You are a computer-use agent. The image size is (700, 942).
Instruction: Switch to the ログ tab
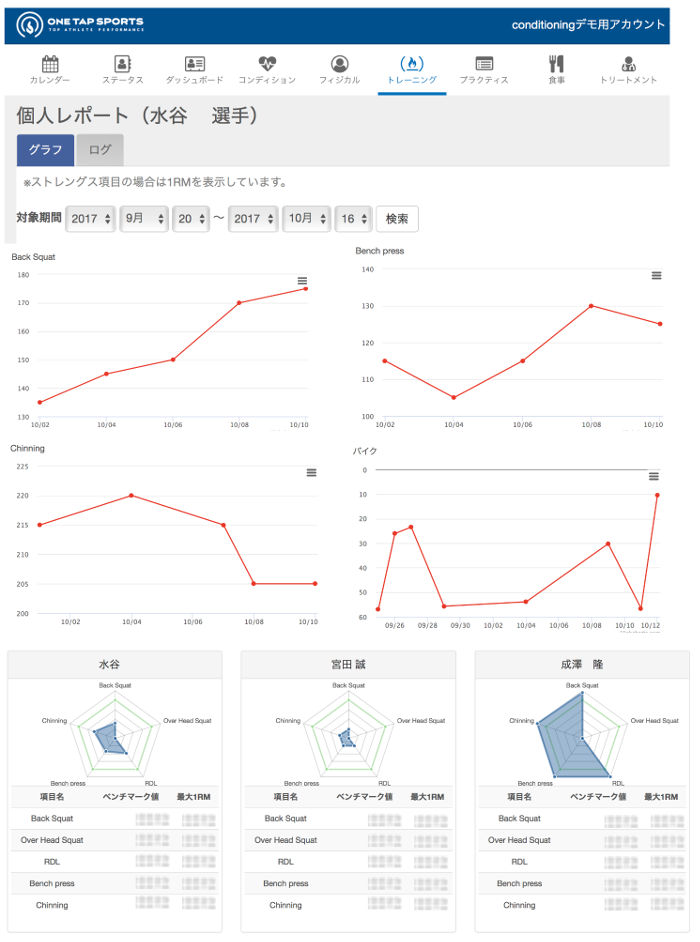click(100, 149)
